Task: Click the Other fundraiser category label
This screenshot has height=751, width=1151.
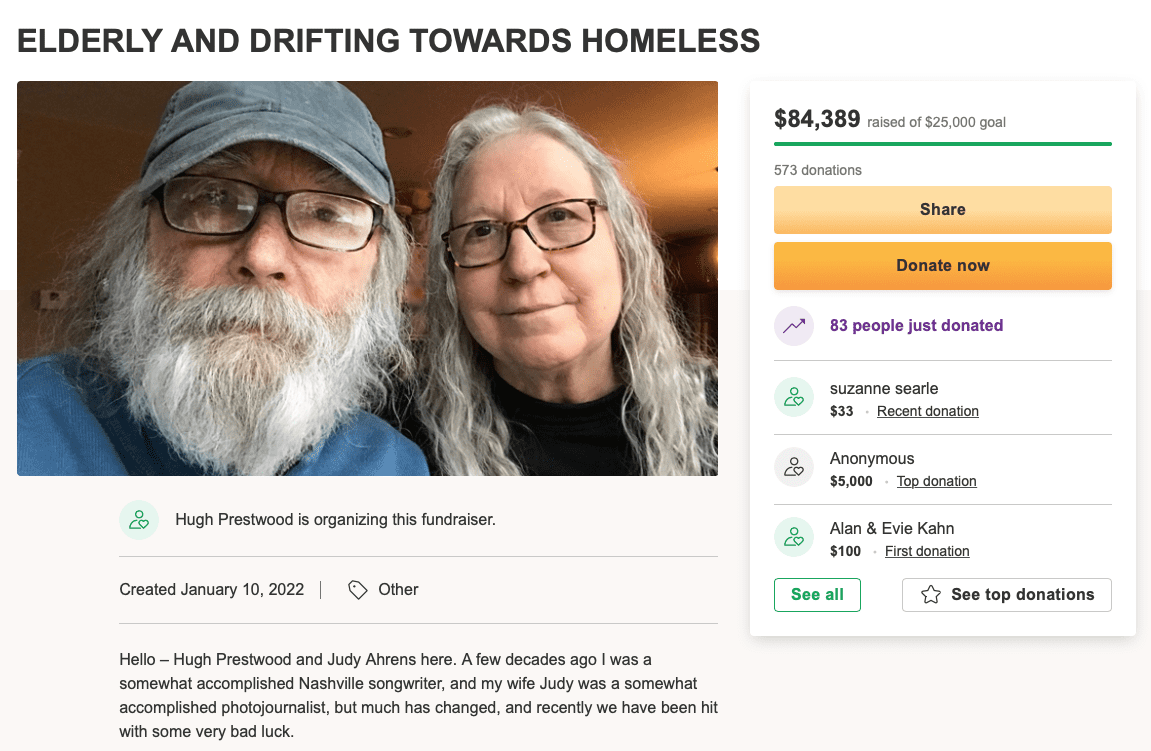Action: pos(398,589)
